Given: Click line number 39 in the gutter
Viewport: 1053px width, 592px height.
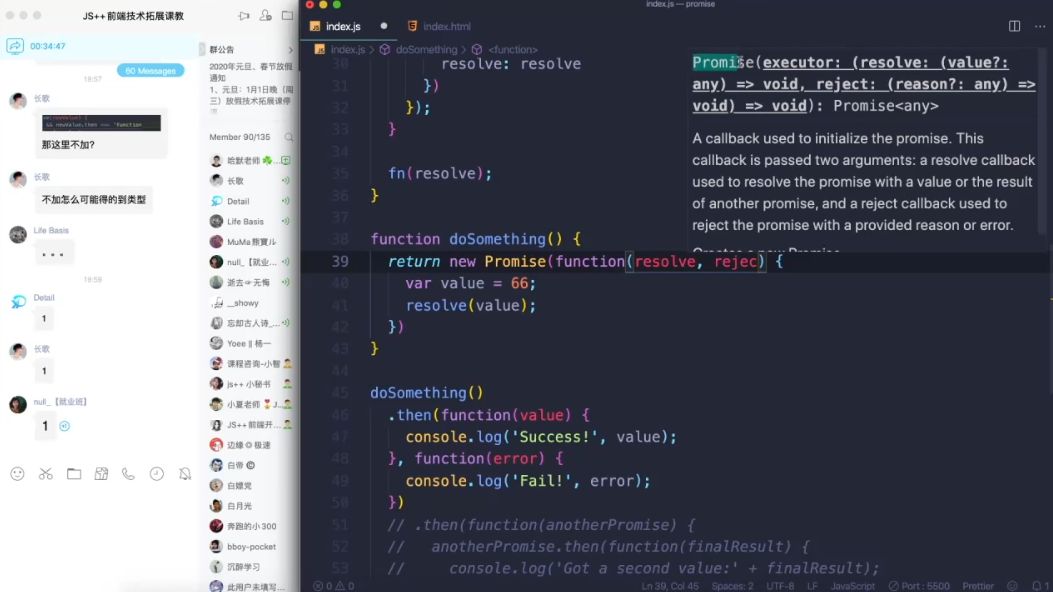Looking at the screenshot, I should point(340,262).
